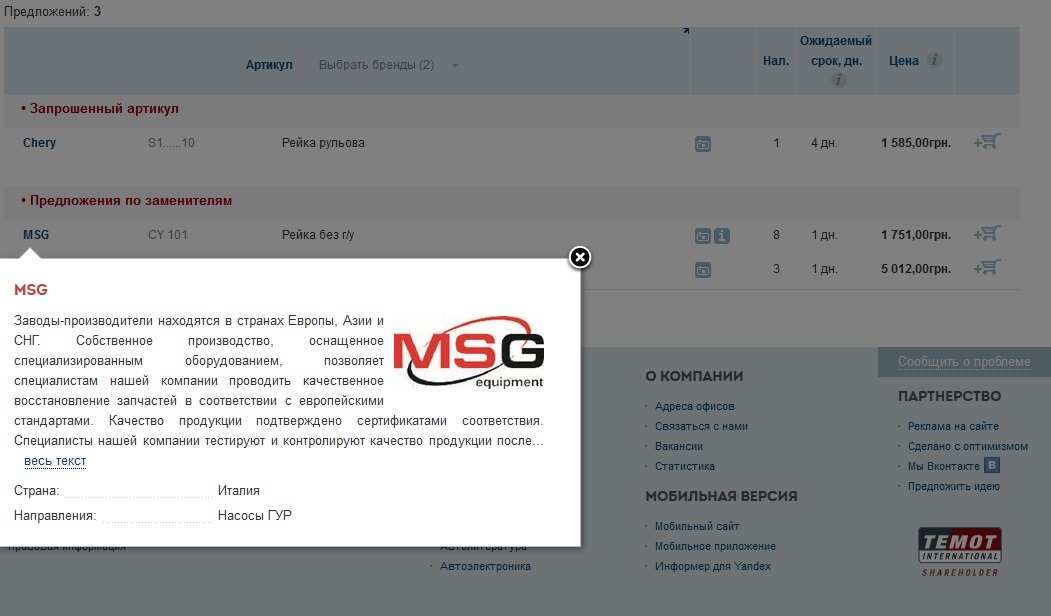Viewport: 1051px width, 616px height.
Task: Open info icon in MSG CY 101 row
Action: (722, 236)
